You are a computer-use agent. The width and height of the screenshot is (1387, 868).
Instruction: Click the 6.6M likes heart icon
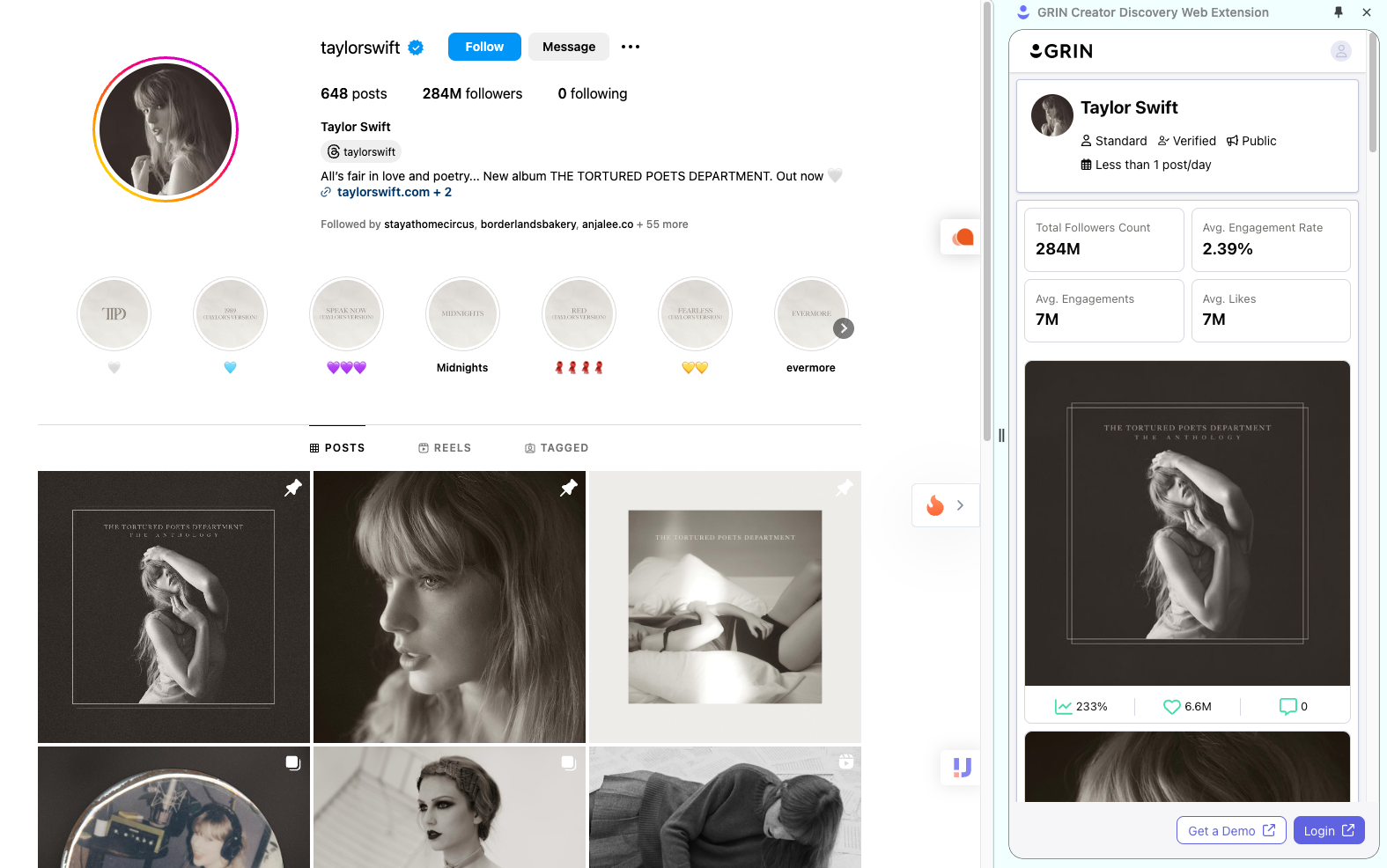(x=1171, y=706)
